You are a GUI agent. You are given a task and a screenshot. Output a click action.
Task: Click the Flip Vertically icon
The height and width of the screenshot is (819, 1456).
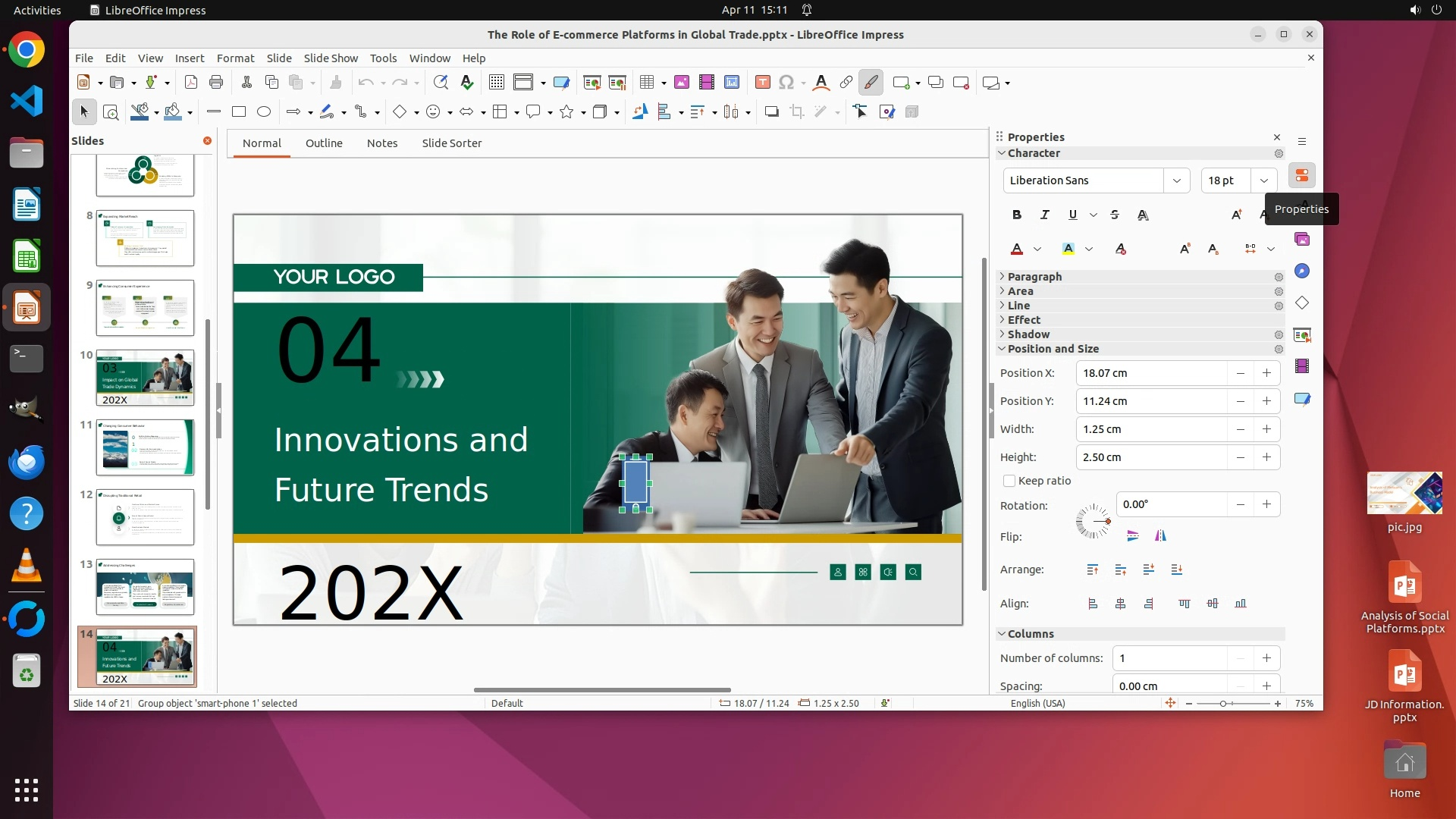(1133, 536)
